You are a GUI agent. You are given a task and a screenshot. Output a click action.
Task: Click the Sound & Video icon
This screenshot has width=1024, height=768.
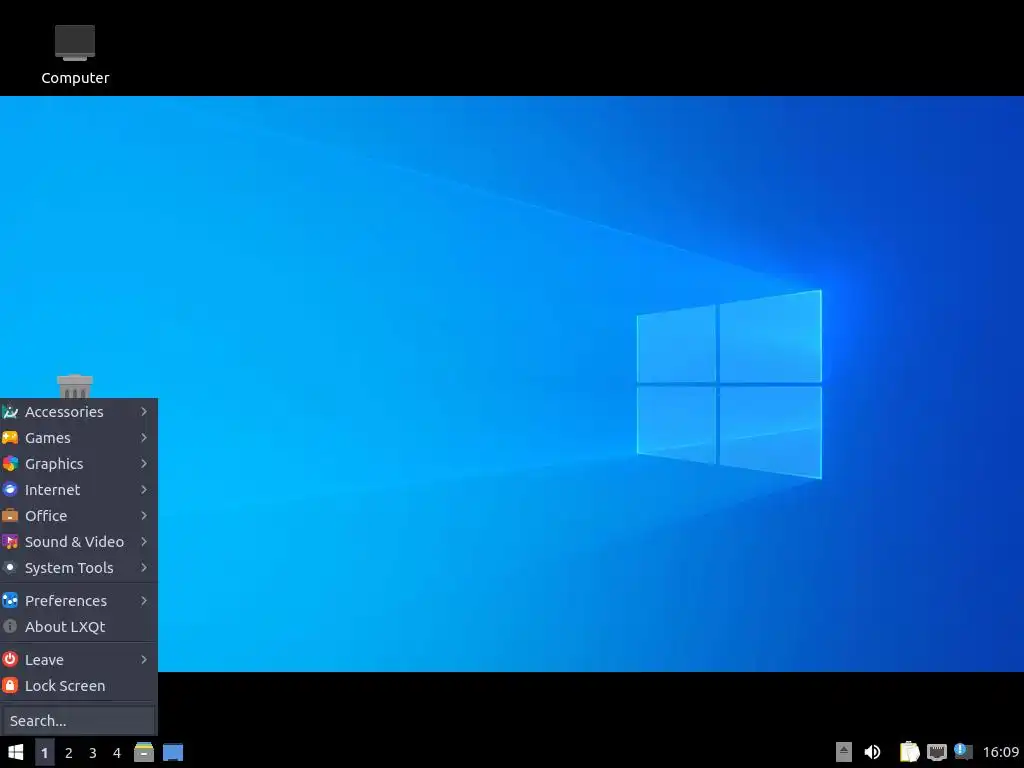click(x=10, y=542)
